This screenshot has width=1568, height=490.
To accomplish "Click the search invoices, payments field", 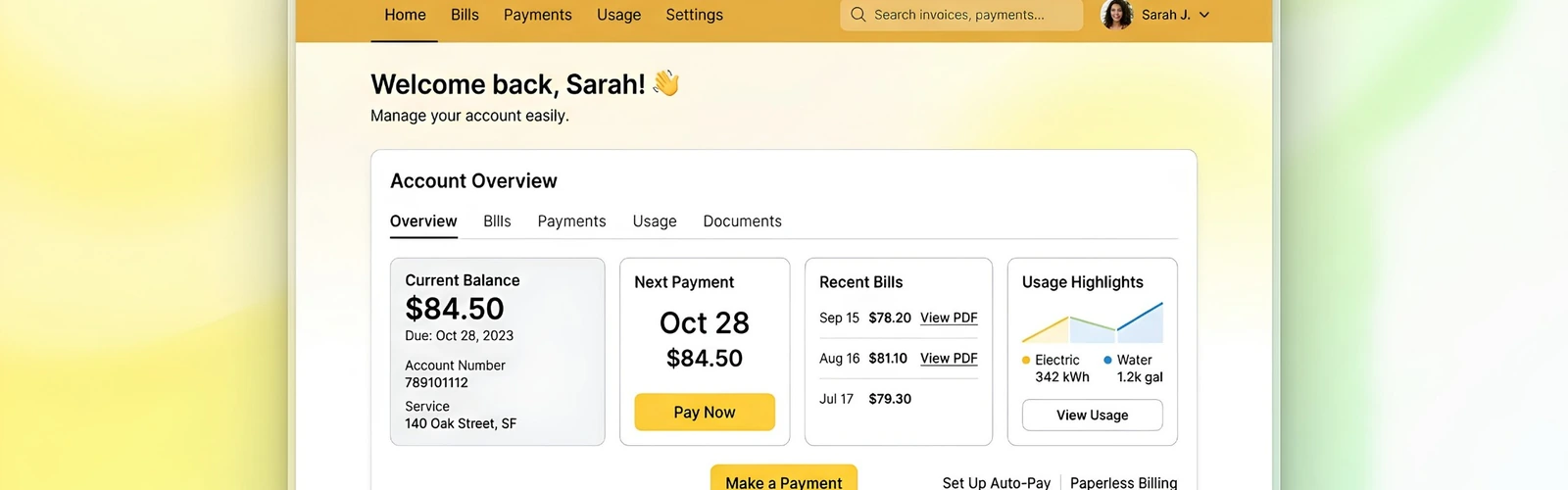I will coord(961,15).
